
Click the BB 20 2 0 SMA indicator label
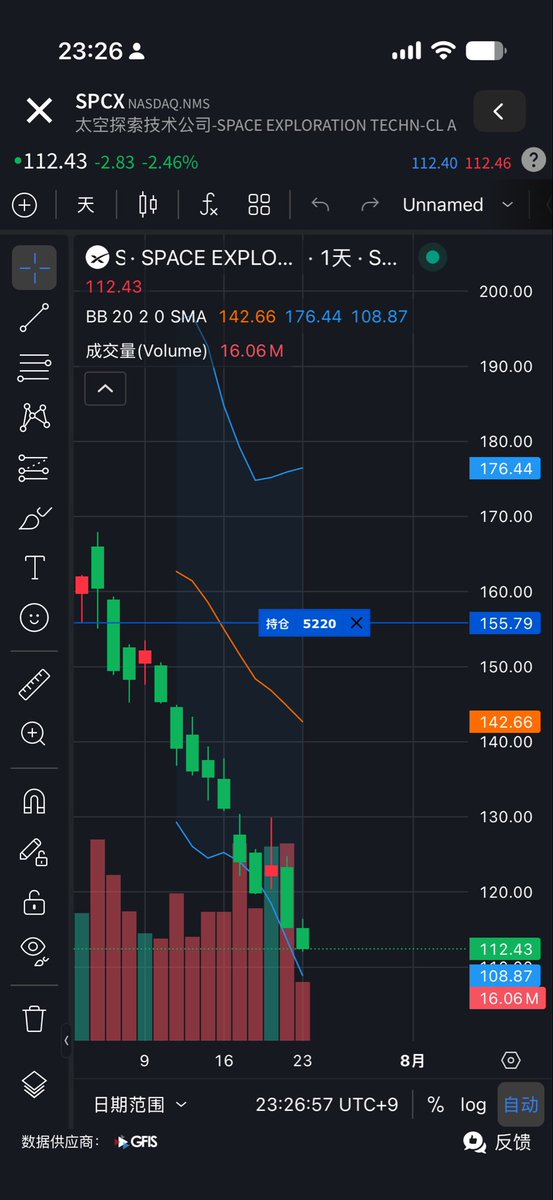point(146,317)
